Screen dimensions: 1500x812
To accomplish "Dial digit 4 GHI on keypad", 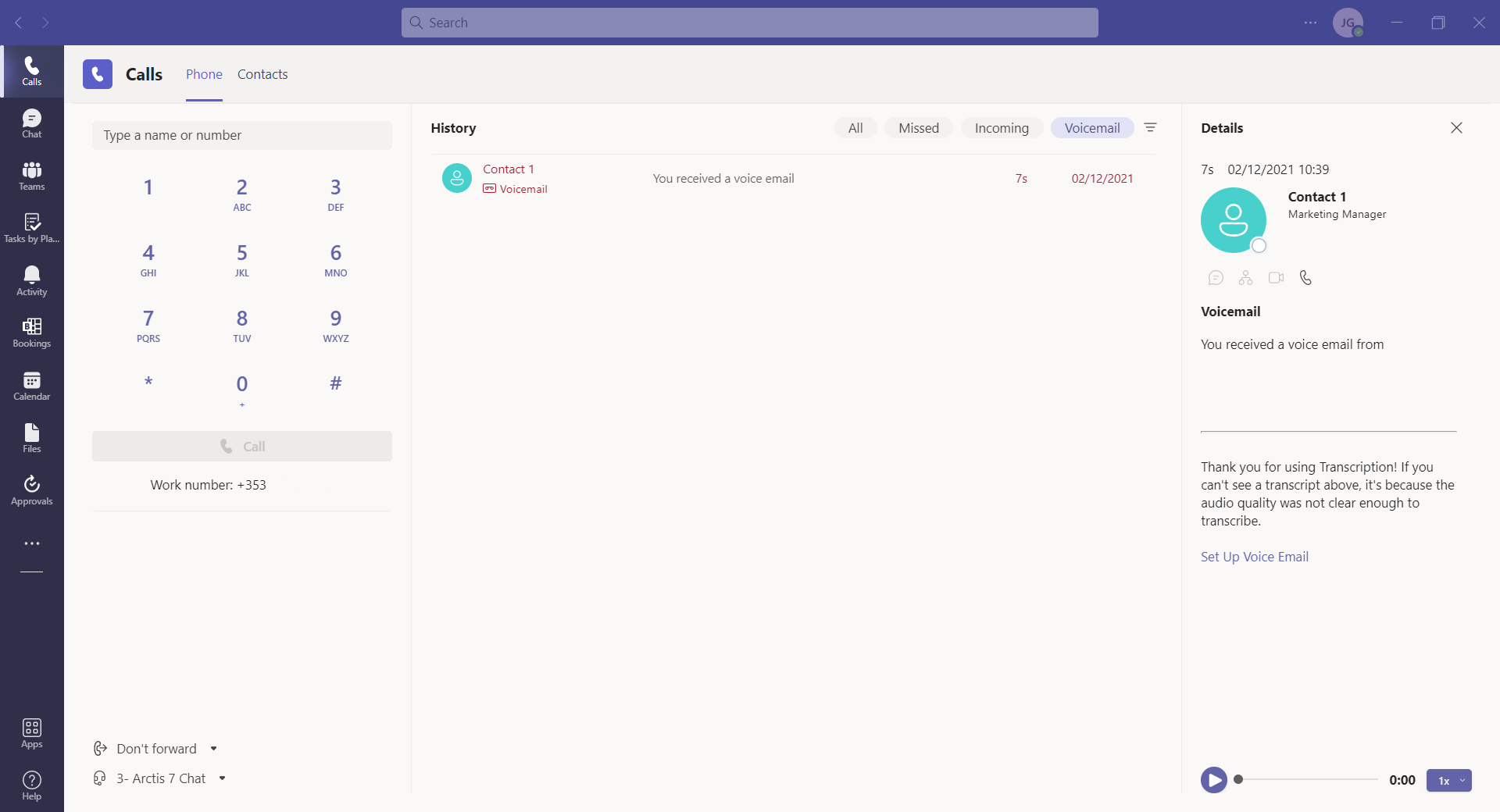I will [148, 259].
